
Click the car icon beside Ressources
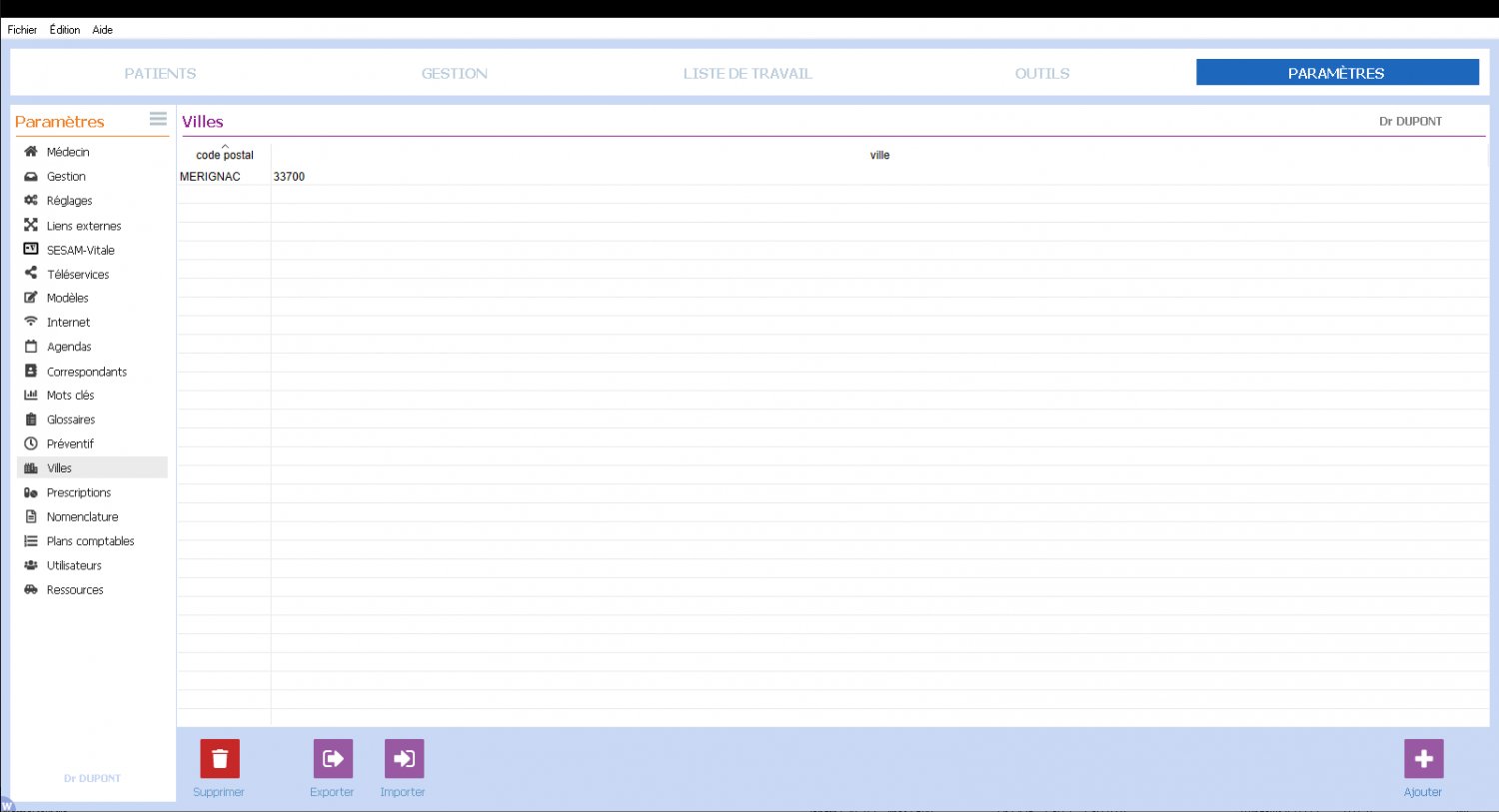point(31,589)
